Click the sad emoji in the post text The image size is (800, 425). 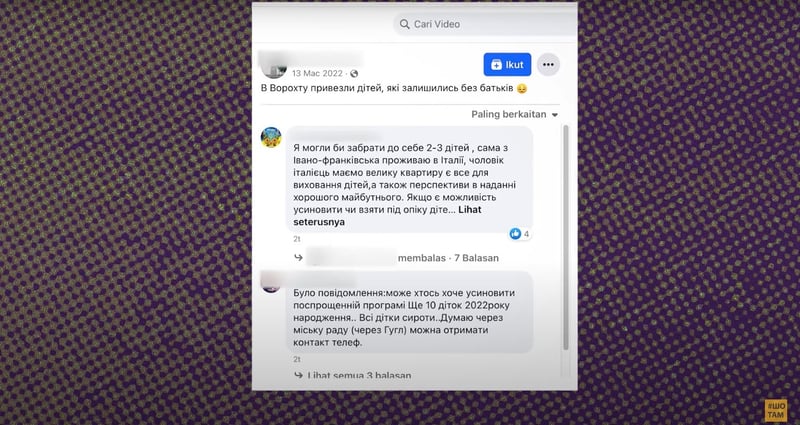pos(521,89)
